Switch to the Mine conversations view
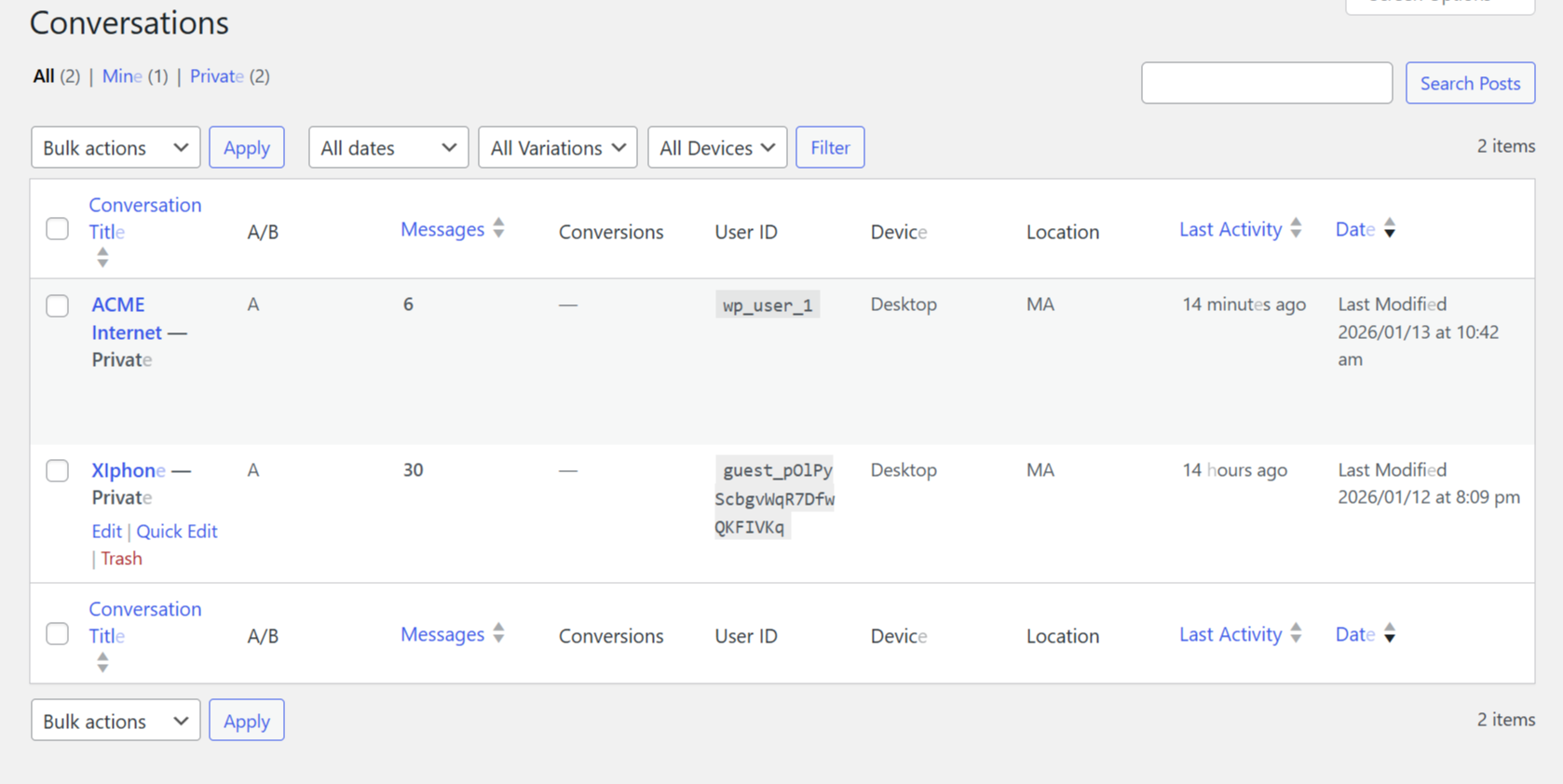Viewport: 1563px width, 784px height. 122,76
